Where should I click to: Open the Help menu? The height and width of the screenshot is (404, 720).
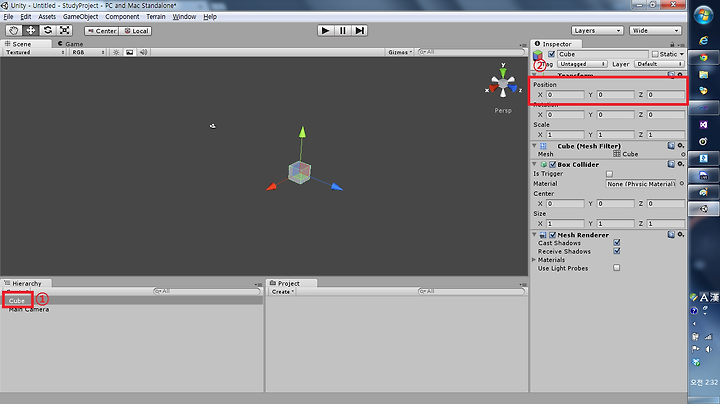pyautogui.click(x=210, y=17)
